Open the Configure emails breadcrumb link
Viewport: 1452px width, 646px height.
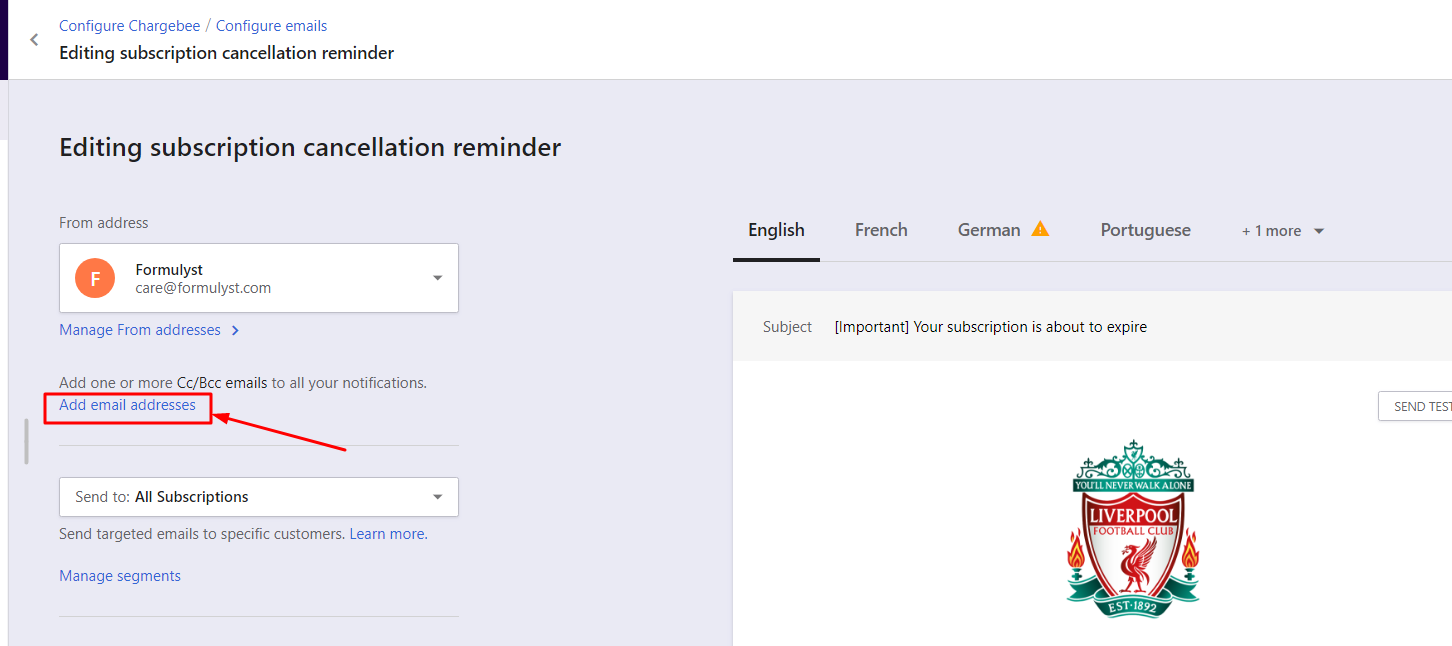271,26
